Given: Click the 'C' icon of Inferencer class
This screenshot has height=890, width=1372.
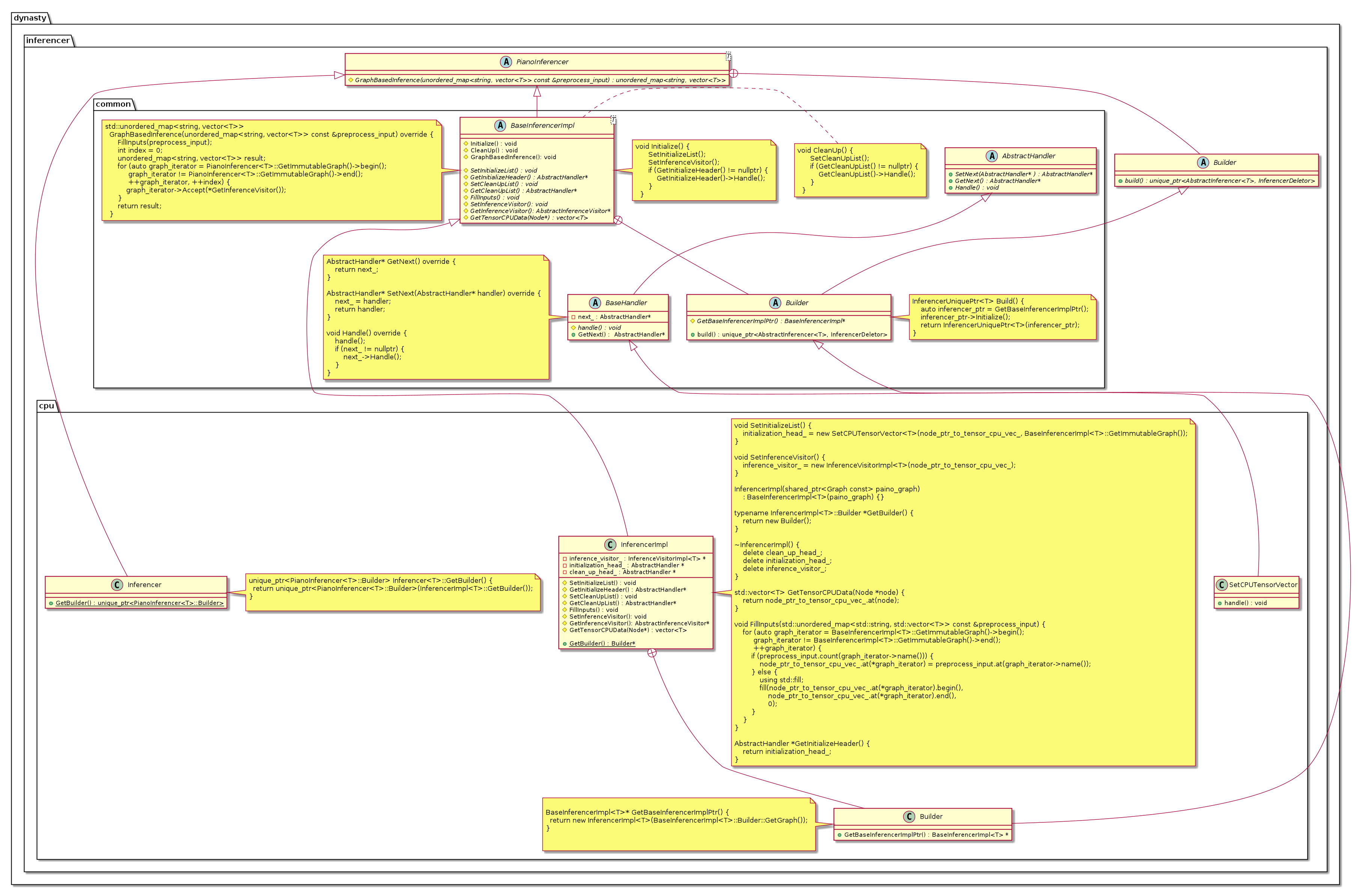Looking at the screenshot, I should pos(117,584).
